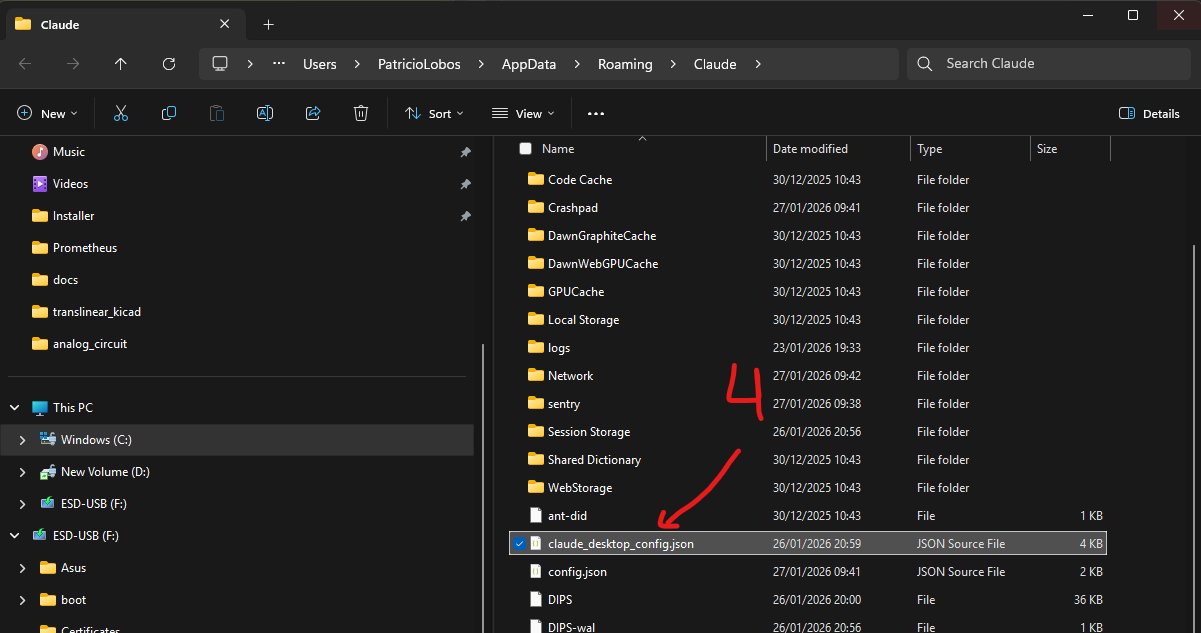Expand the Windows (C:) tree node
The width and height of the screenshot is (1201, 633).
[x=22, y=440]
